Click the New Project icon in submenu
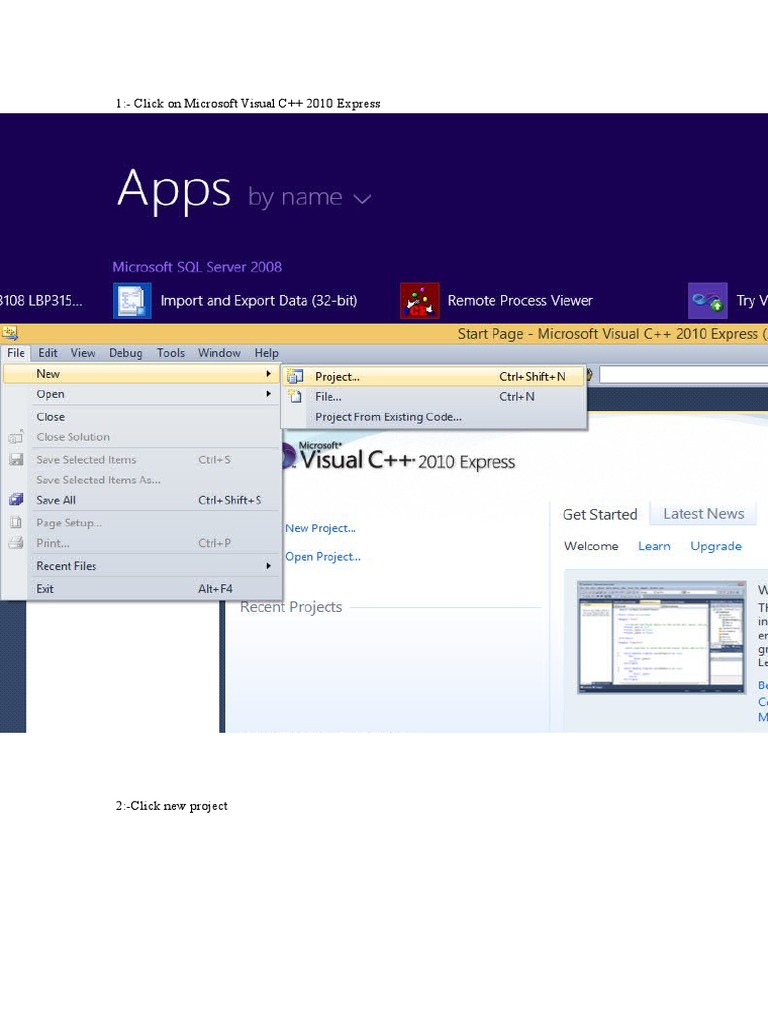This screenshot has width=768, height=1024. pos(295,376)
